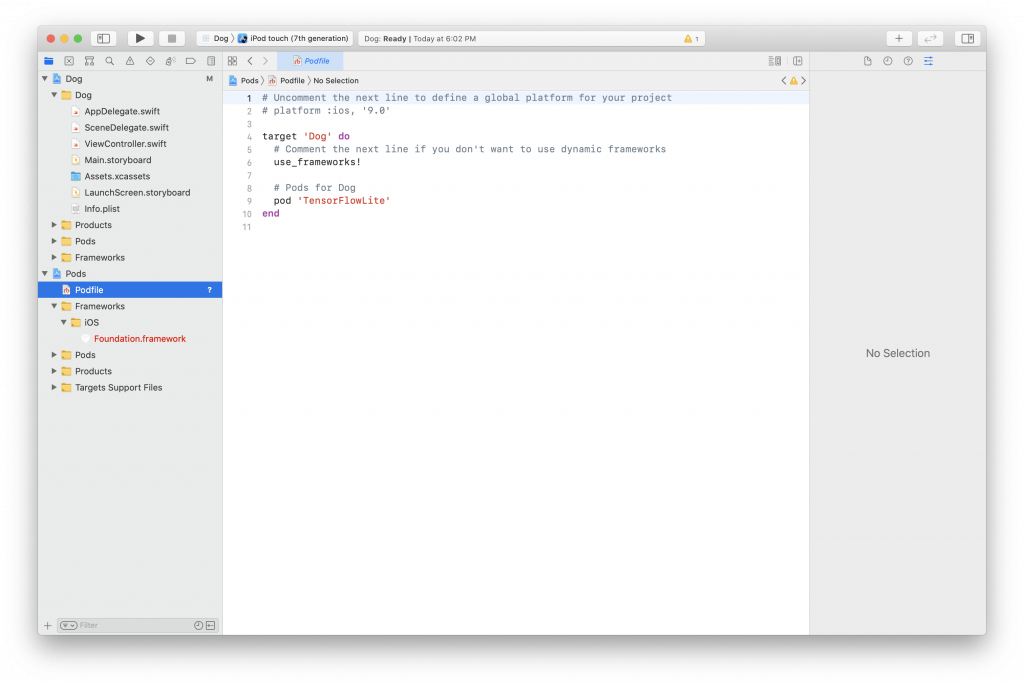Show the Attributes inspector
Screen dimensions: 1024x685
point(928,61)
